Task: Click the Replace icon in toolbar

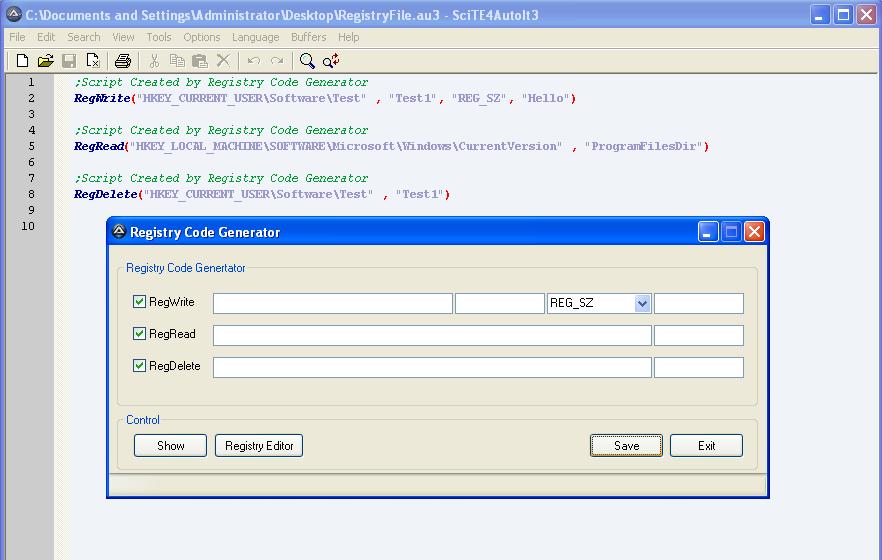Action: pyautogui.click(x=331, y=61)
